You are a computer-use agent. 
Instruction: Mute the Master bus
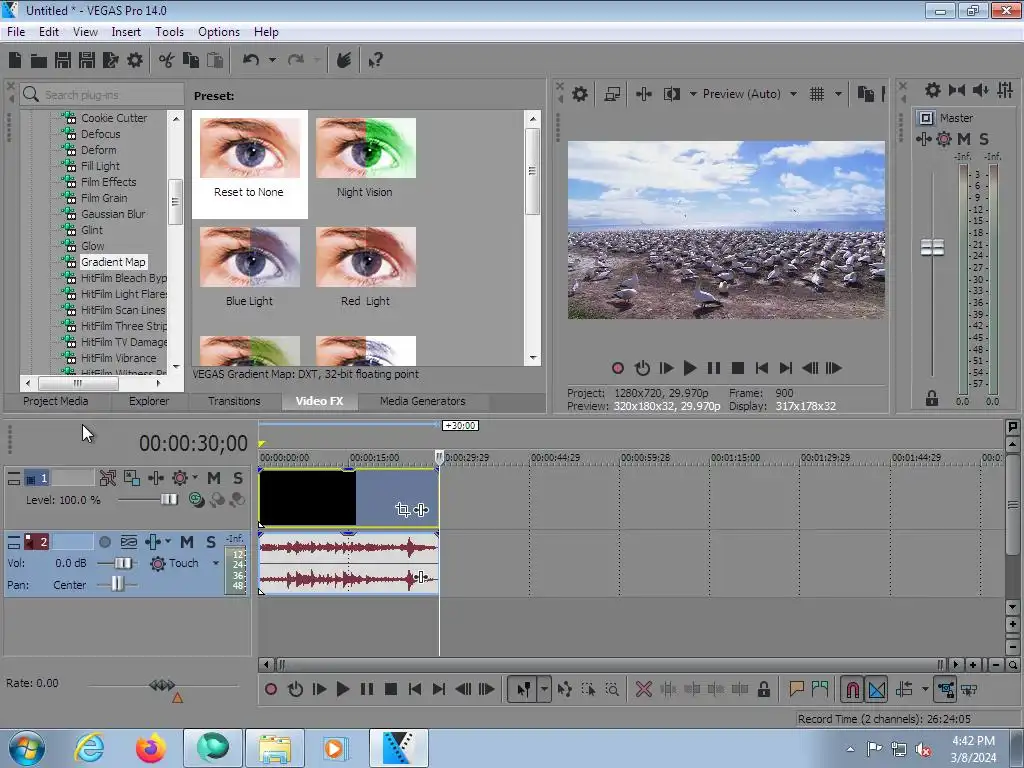(964, 138)
